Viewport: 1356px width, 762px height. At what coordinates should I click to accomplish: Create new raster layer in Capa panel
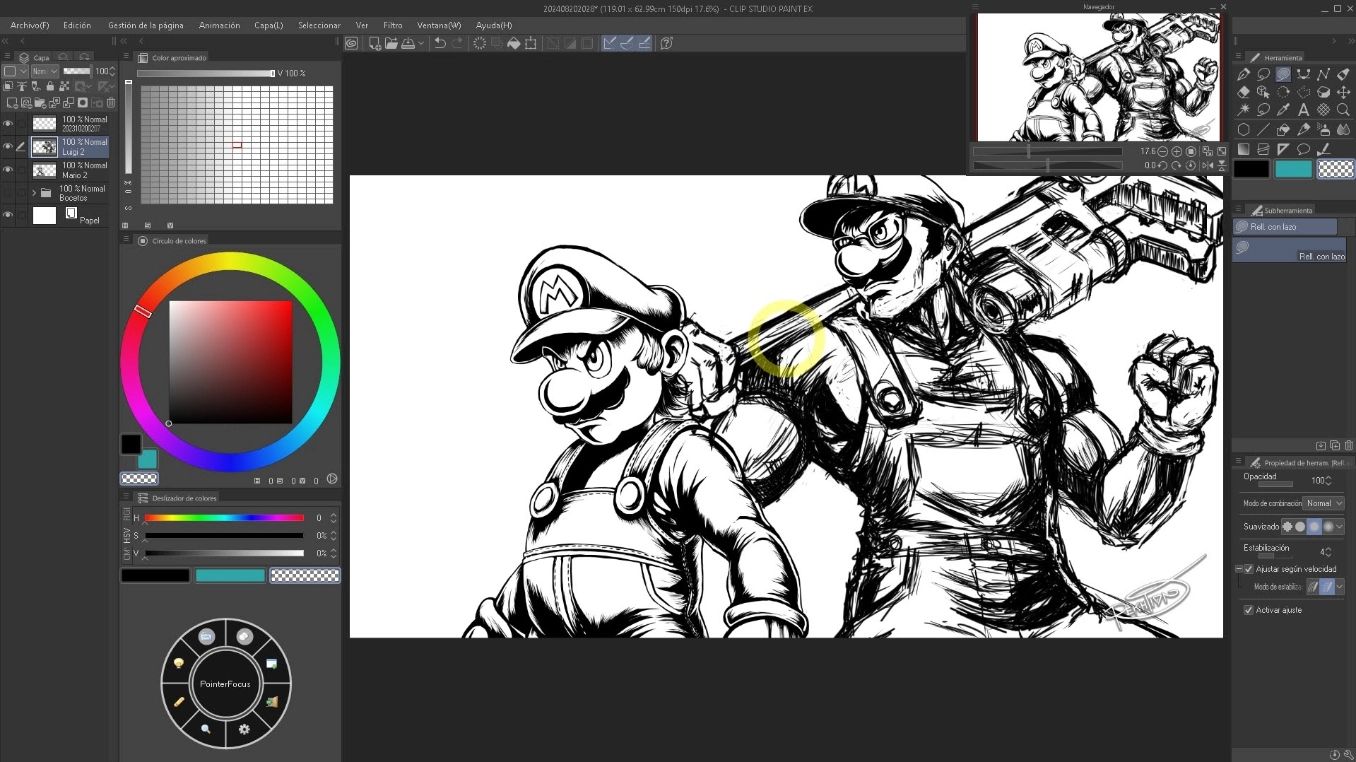11,102
